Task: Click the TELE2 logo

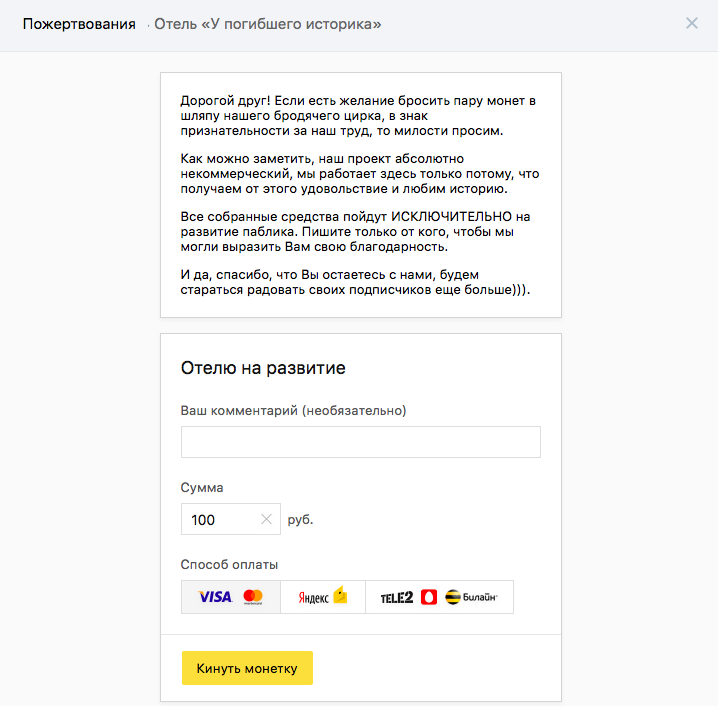Action: tap(397, 597)
